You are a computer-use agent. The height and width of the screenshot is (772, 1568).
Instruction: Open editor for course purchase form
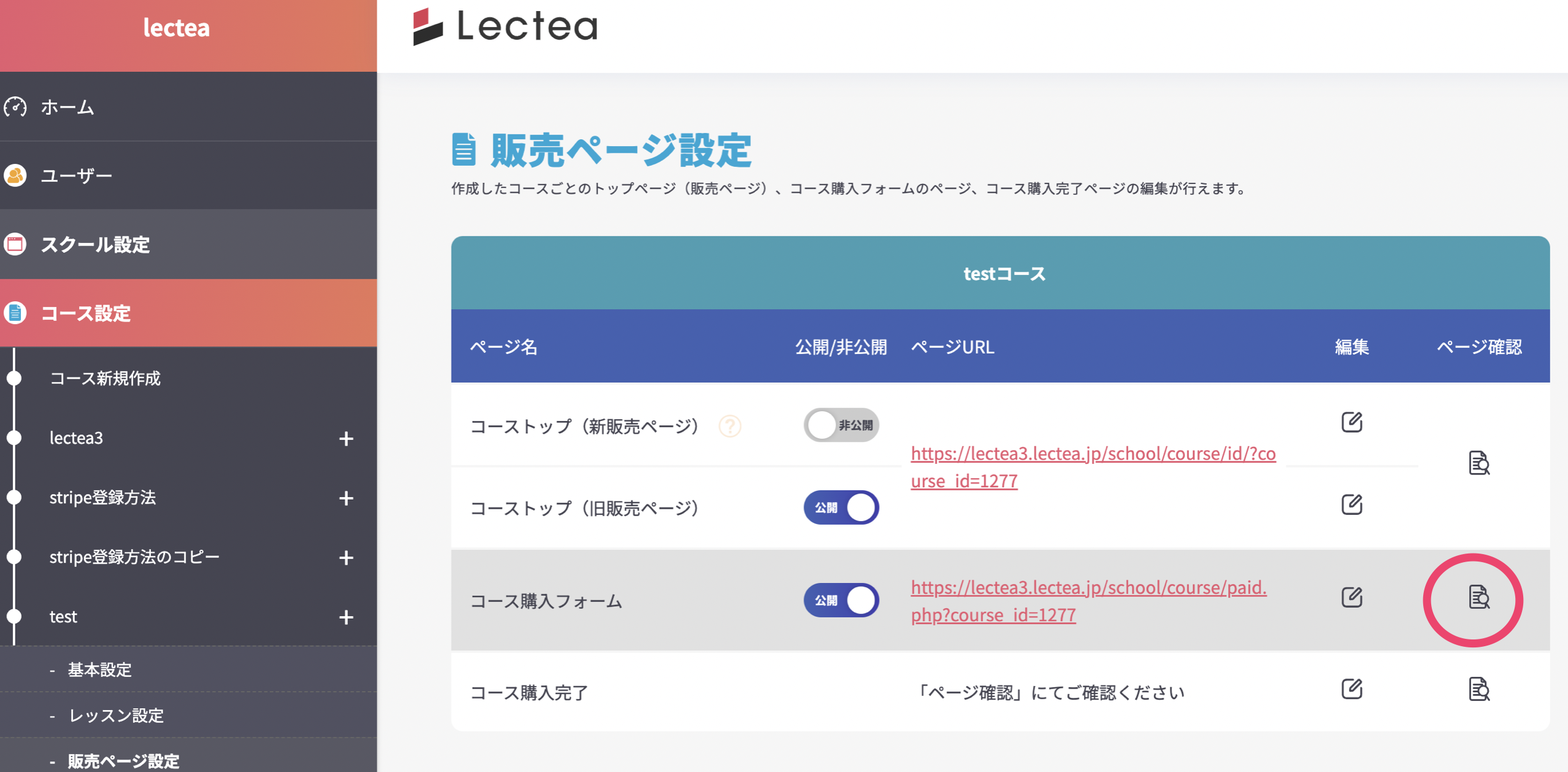[x=1351, y=597]
